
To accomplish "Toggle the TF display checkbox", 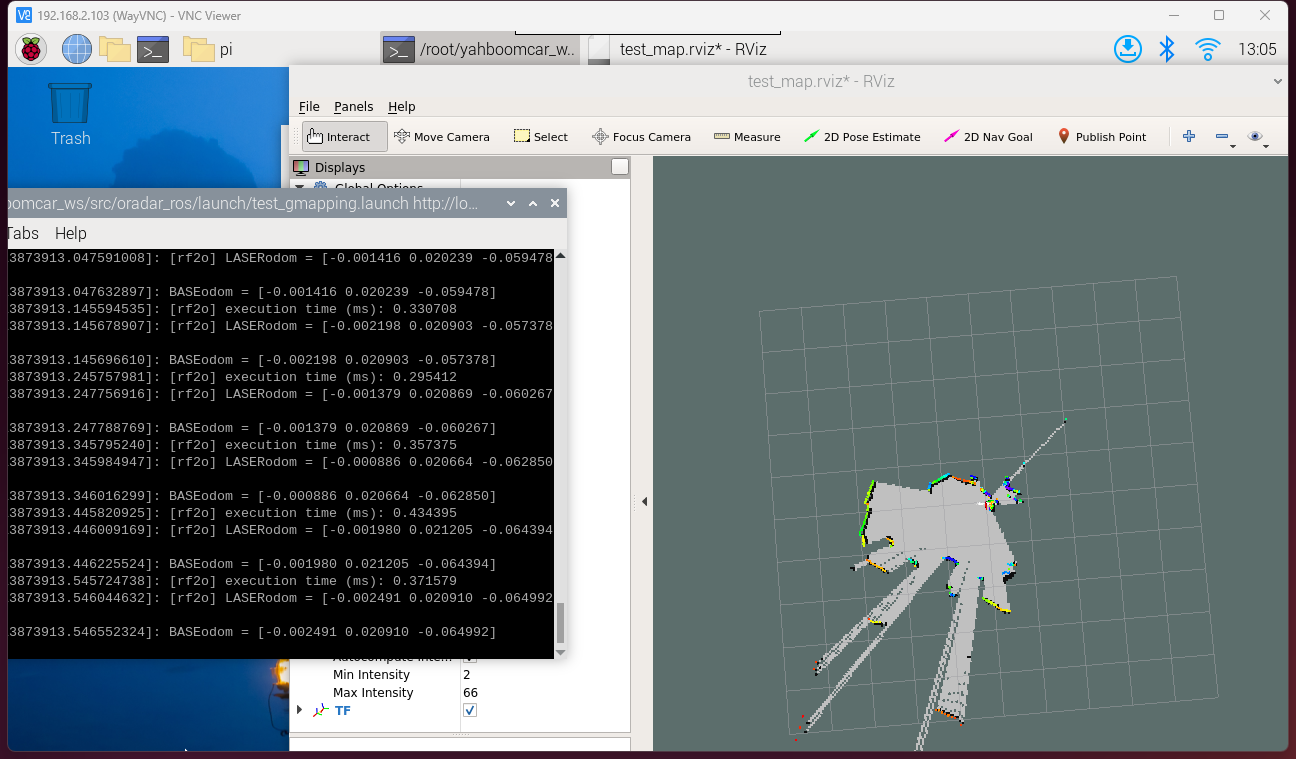I will [470, 710].
